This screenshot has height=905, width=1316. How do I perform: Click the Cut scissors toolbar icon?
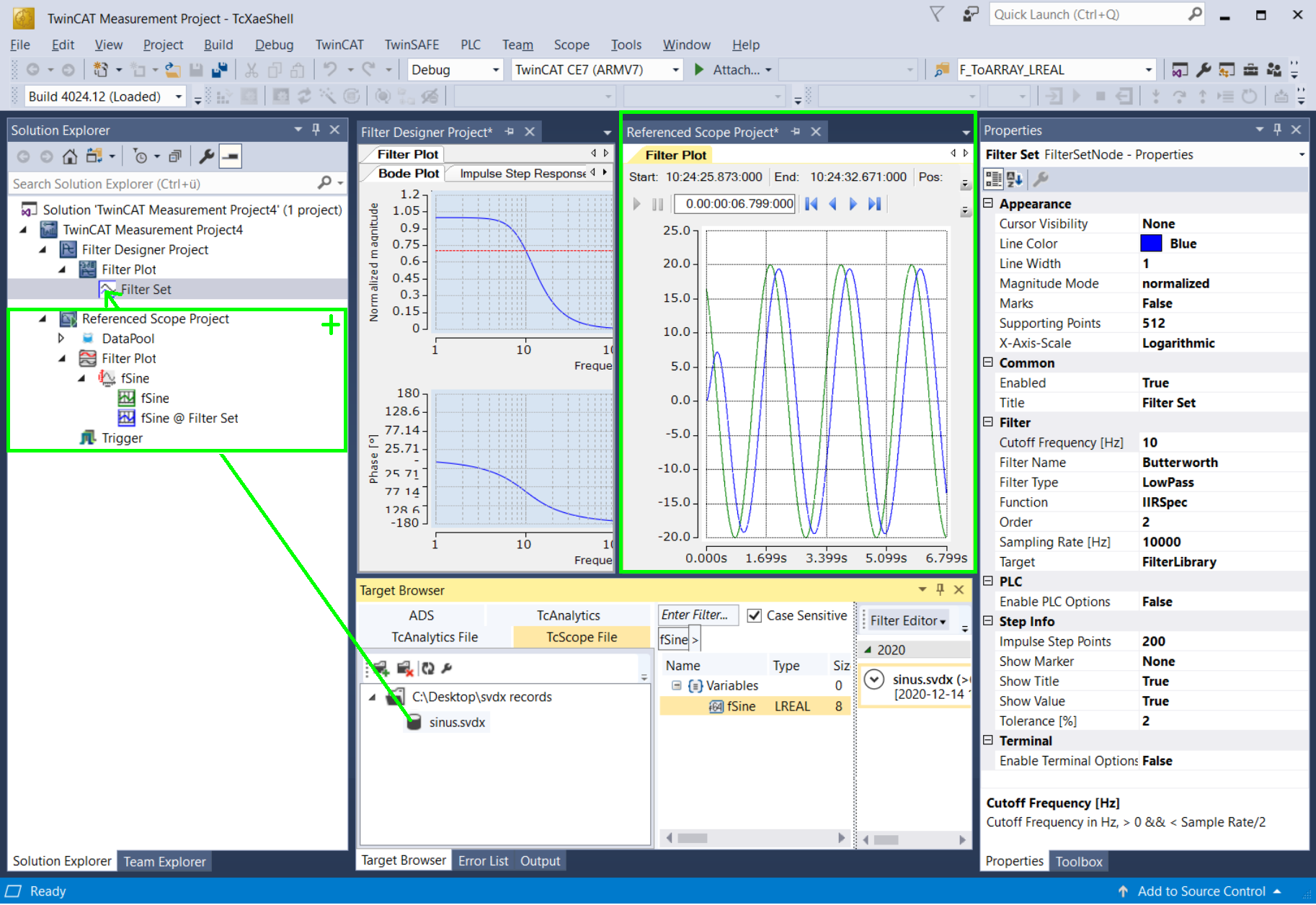(x=252, y=70)
